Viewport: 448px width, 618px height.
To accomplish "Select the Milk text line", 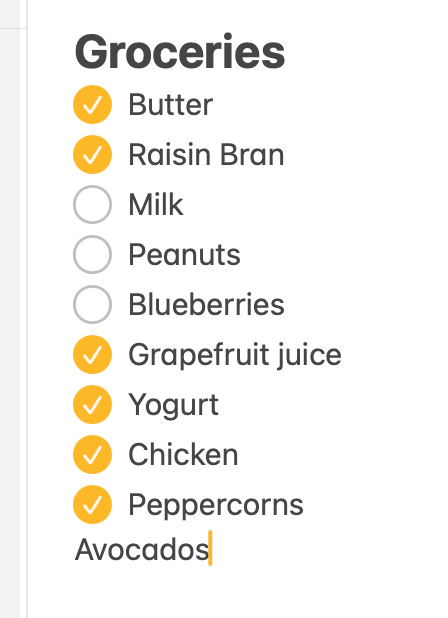I will [156, 205].
